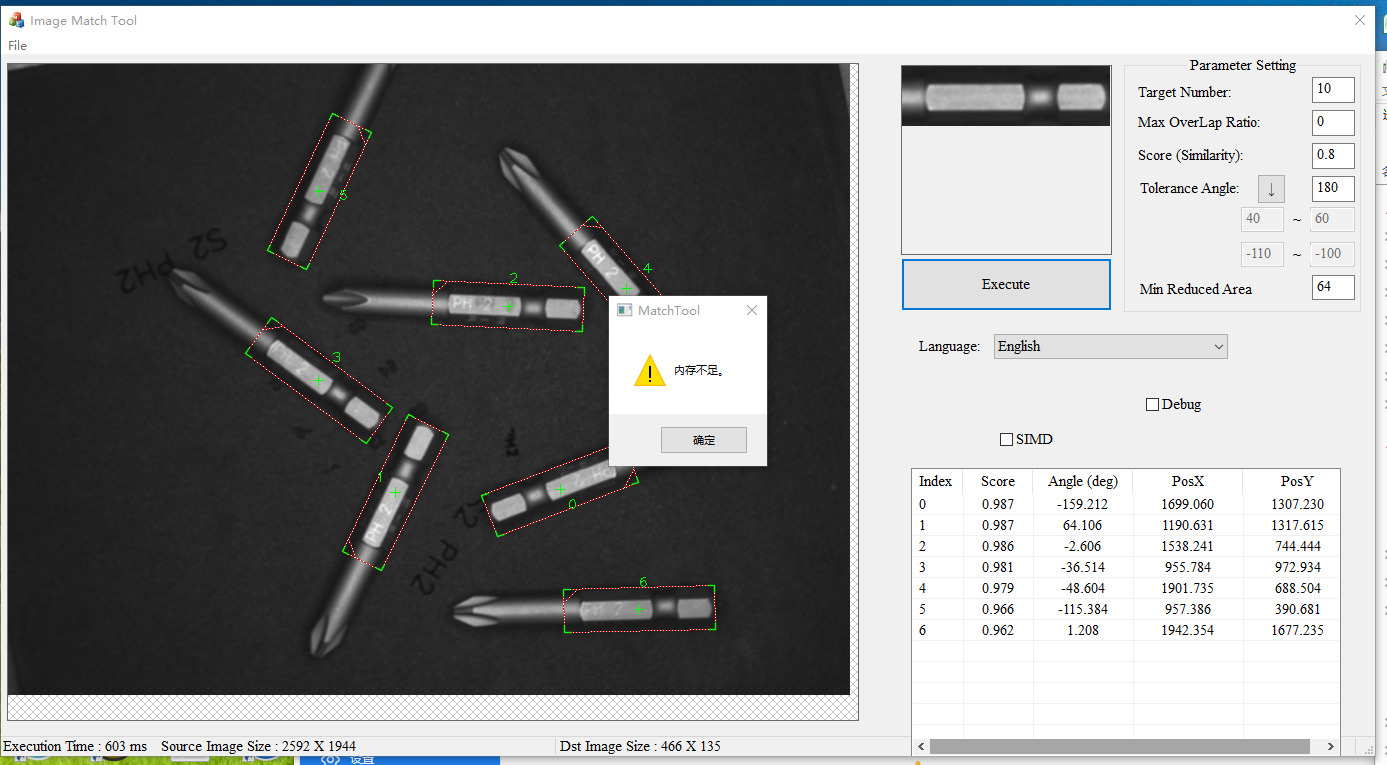The width and height of the screenshot is (1387, 765).
Task: Click the disabled angle field showing -100
Action: coord(1333,254)
